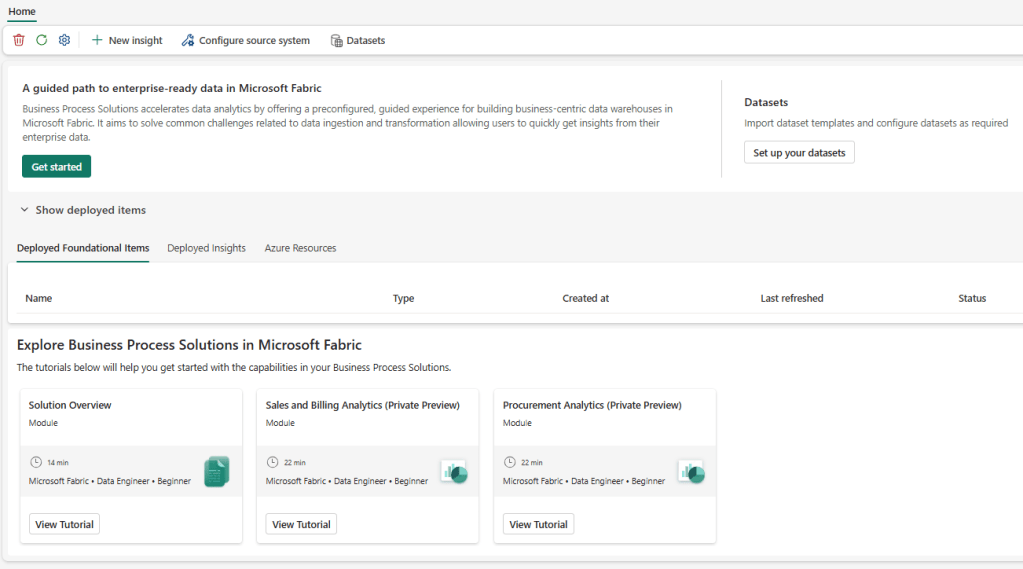Image resolution: width=1023 pixels, height=569 pixels.
Task: Click the Type column header
Action: 403,298
